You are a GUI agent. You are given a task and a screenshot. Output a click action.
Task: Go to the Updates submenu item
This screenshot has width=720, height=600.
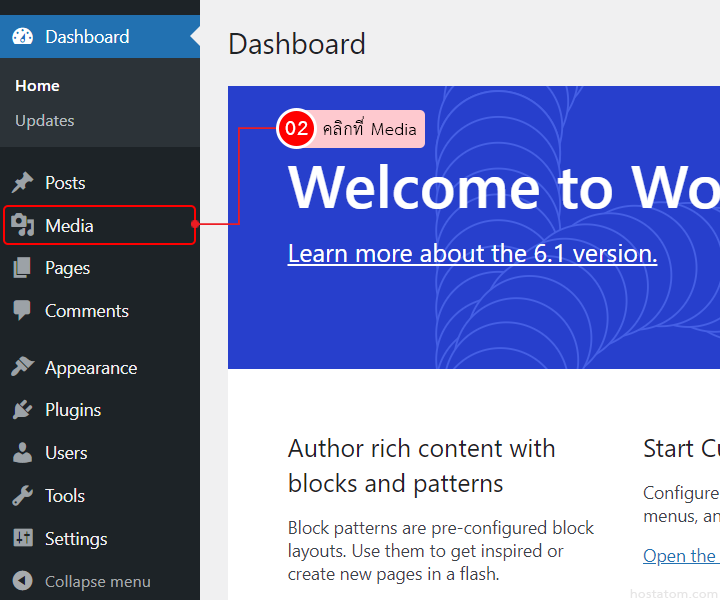[x=45, y=121]
